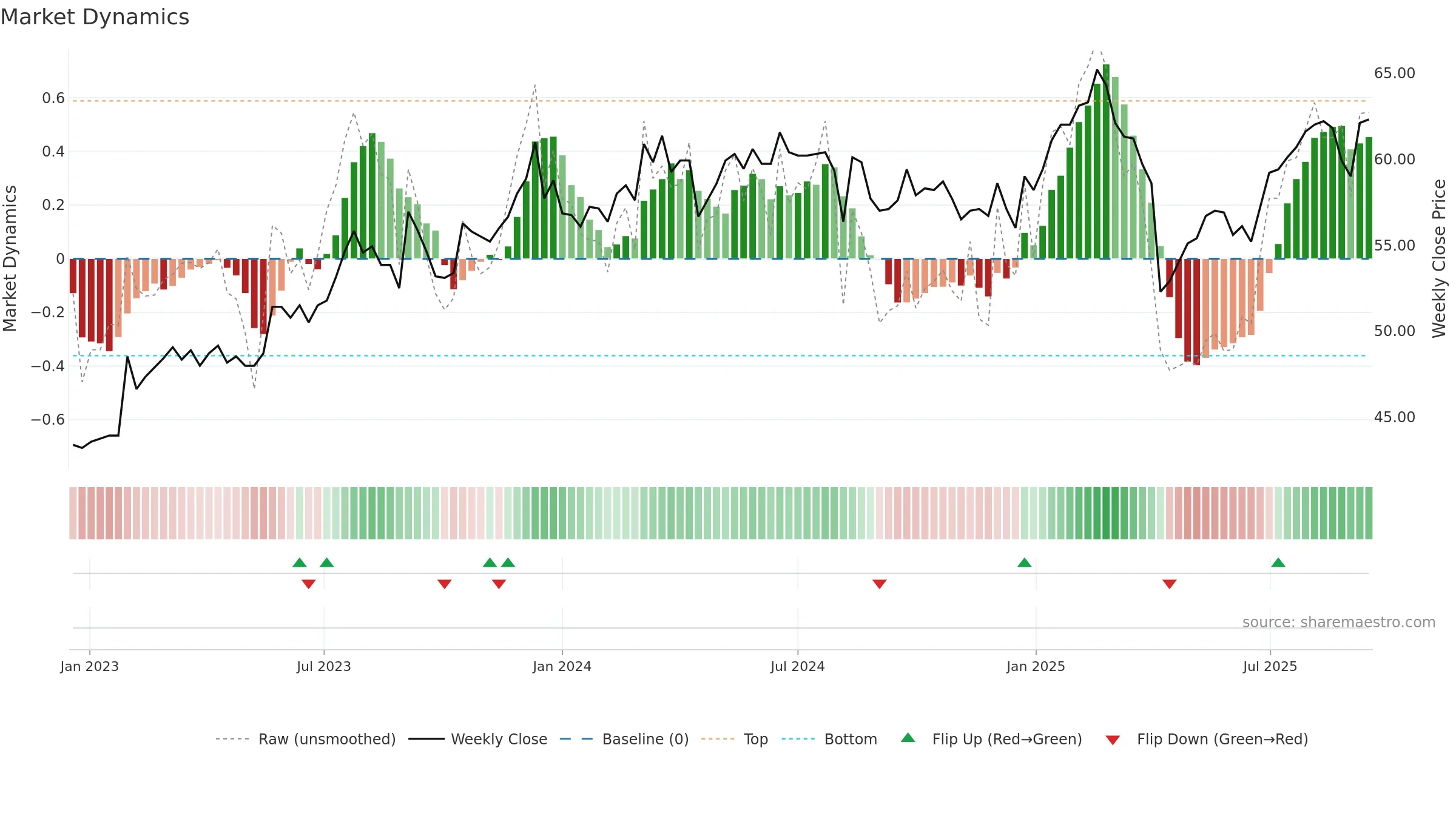
Task: Toggle the Baseline (0) legend entry
Action: click(624, 739)
